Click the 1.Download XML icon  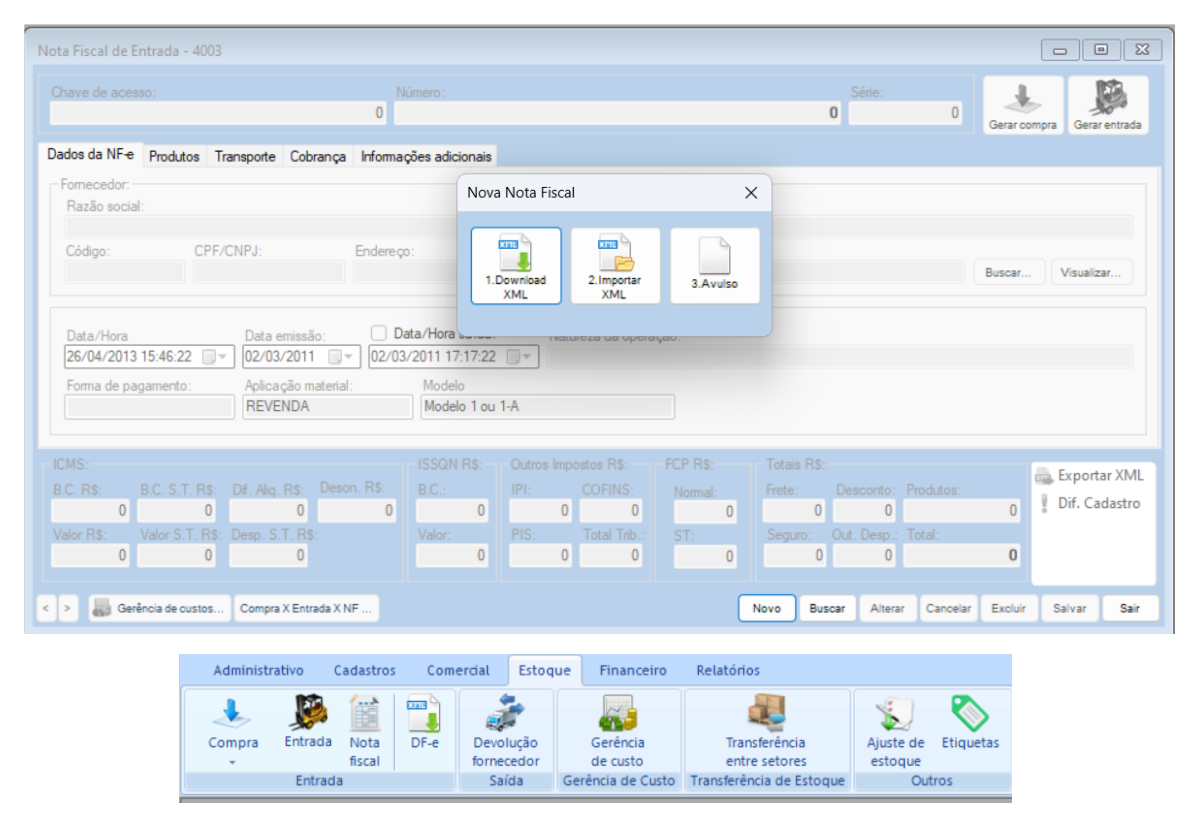tap(516, 265)
